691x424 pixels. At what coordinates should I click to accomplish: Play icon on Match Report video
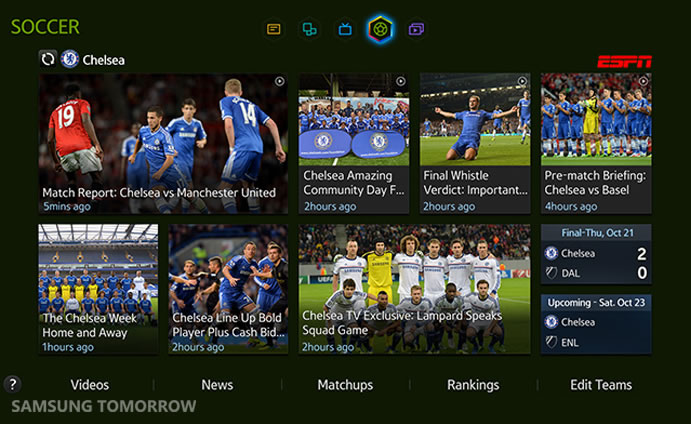coord(280,82)
